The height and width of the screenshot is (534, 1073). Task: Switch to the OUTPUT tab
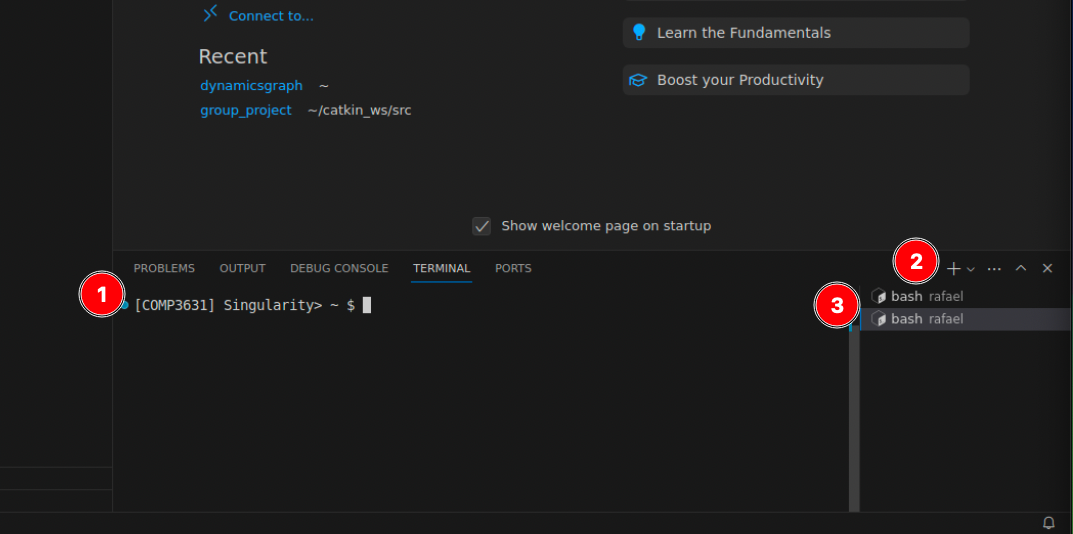pos(242,268)
